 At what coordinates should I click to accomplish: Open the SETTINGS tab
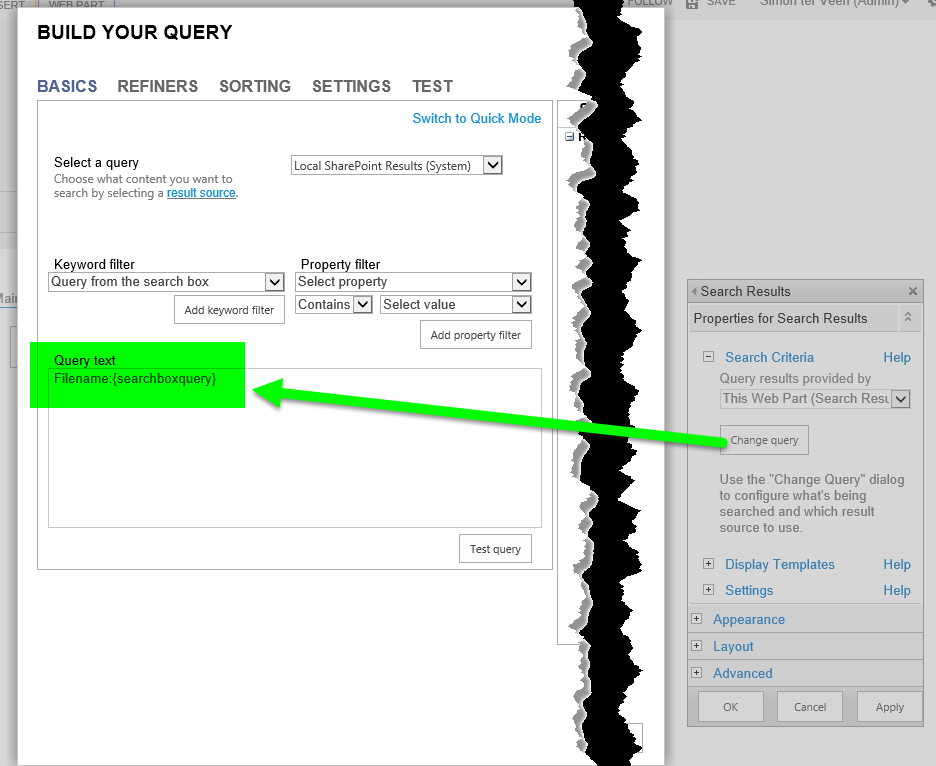tap(351, 87)
